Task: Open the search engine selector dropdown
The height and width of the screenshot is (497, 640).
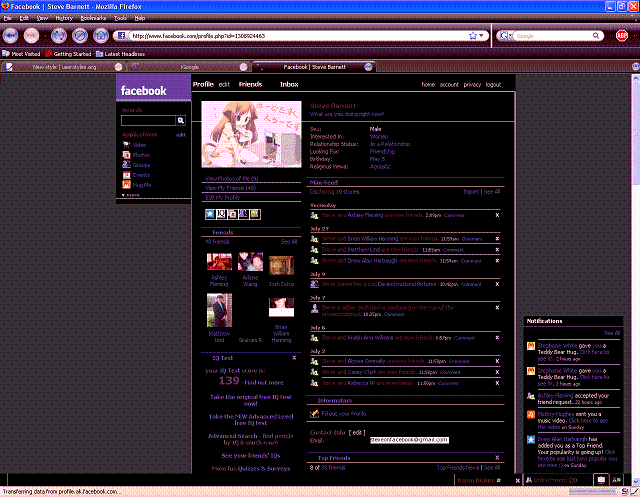Action: click(x=504, y=36)
